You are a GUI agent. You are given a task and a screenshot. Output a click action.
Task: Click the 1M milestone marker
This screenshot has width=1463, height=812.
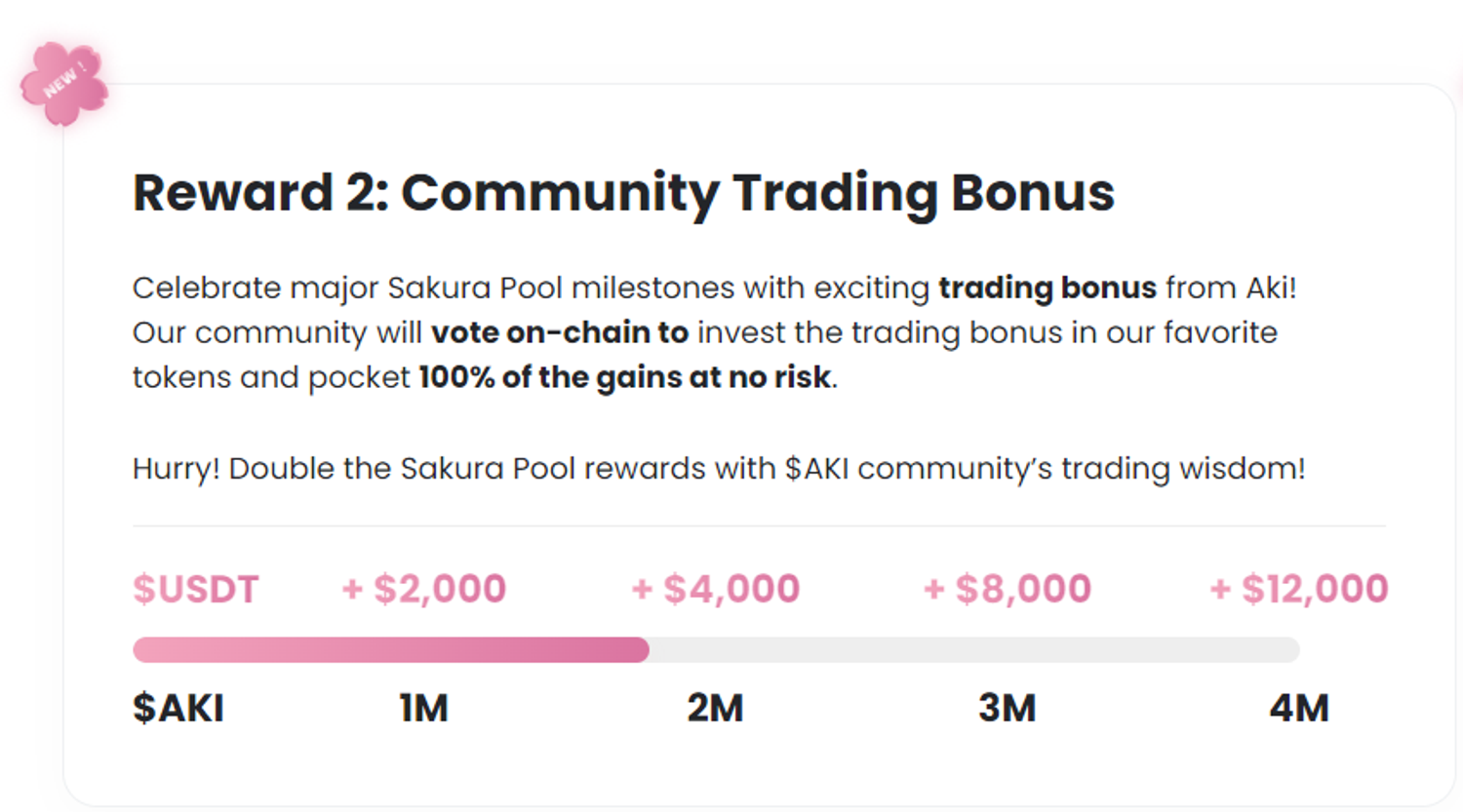(x=423, y=708)
